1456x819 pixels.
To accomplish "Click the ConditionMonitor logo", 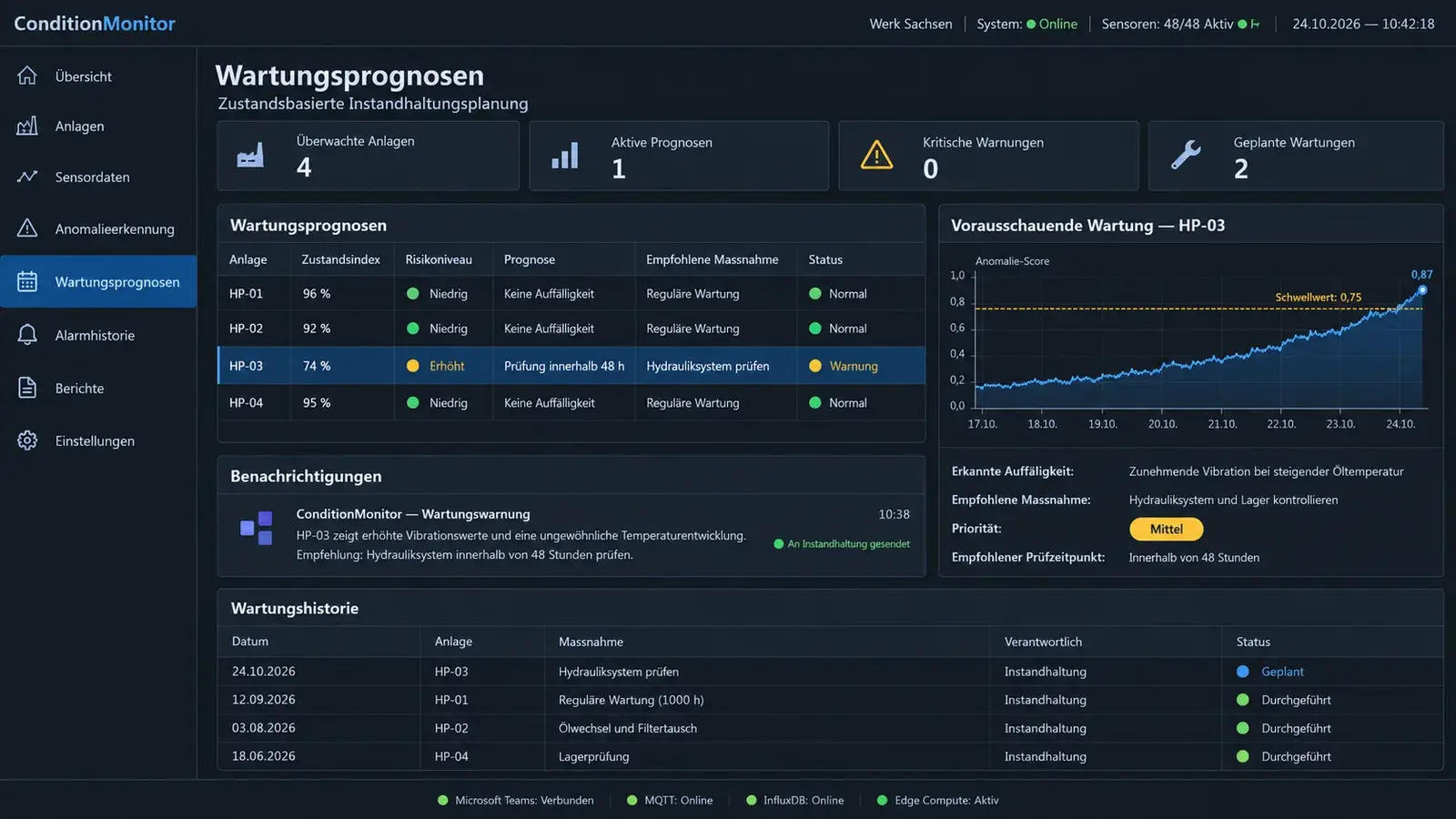I will (95, 24).
